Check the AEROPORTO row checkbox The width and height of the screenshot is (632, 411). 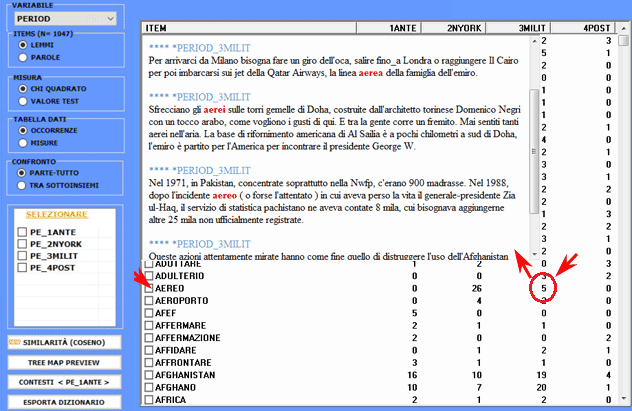(x=149, y=301)
